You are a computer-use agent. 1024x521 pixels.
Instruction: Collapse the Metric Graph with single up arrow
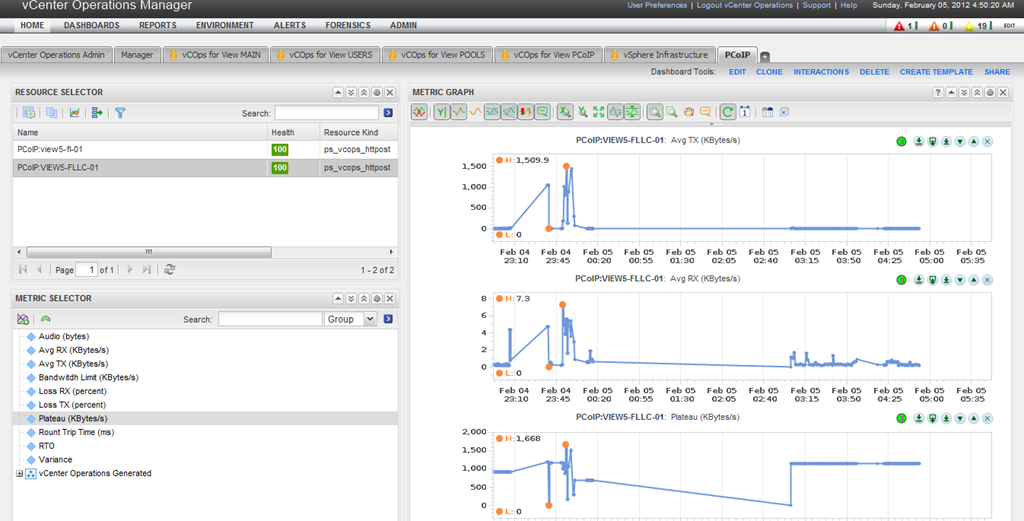tap(951, 93)
